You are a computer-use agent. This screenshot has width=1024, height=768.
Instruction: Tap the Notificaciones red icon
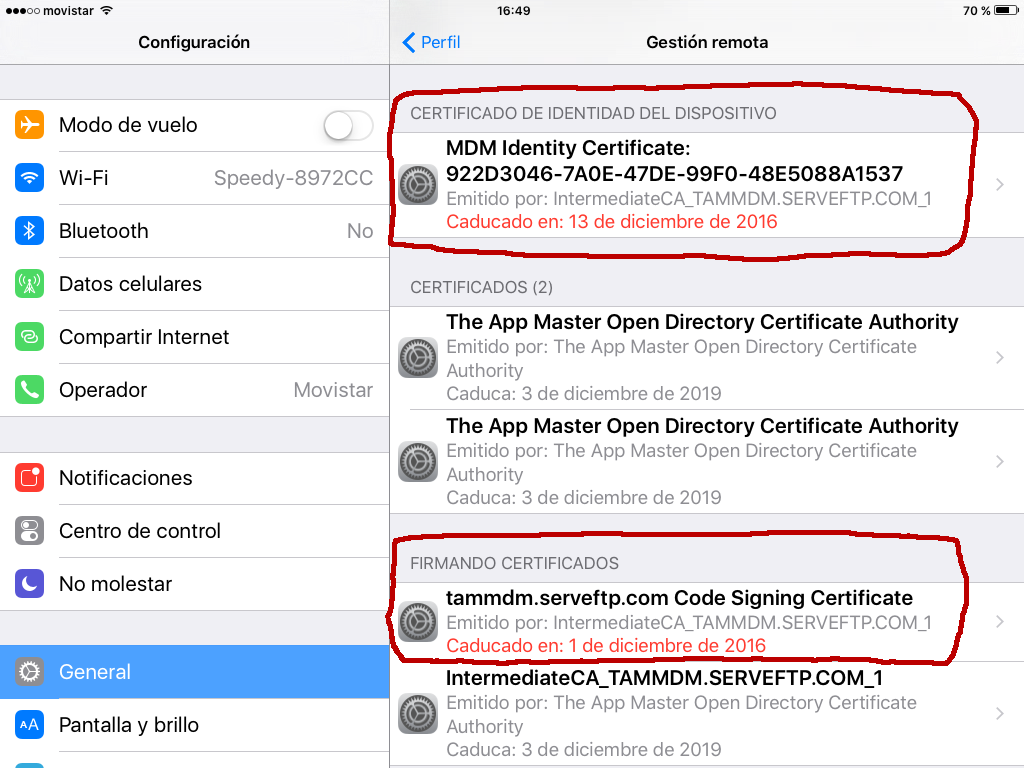[29, 478]
